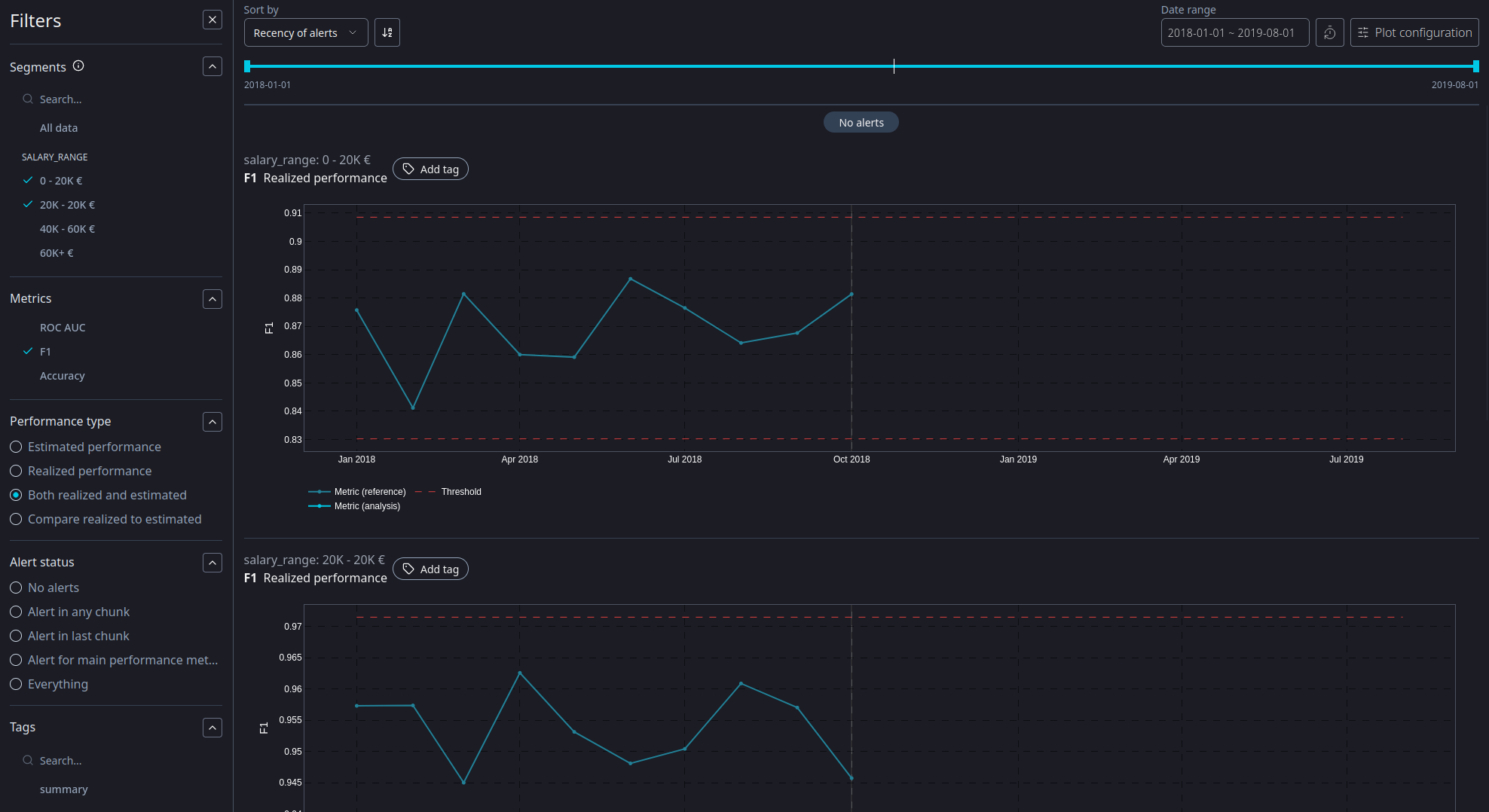
Task: Collapse the Metrics section
Action: (212, 299)
